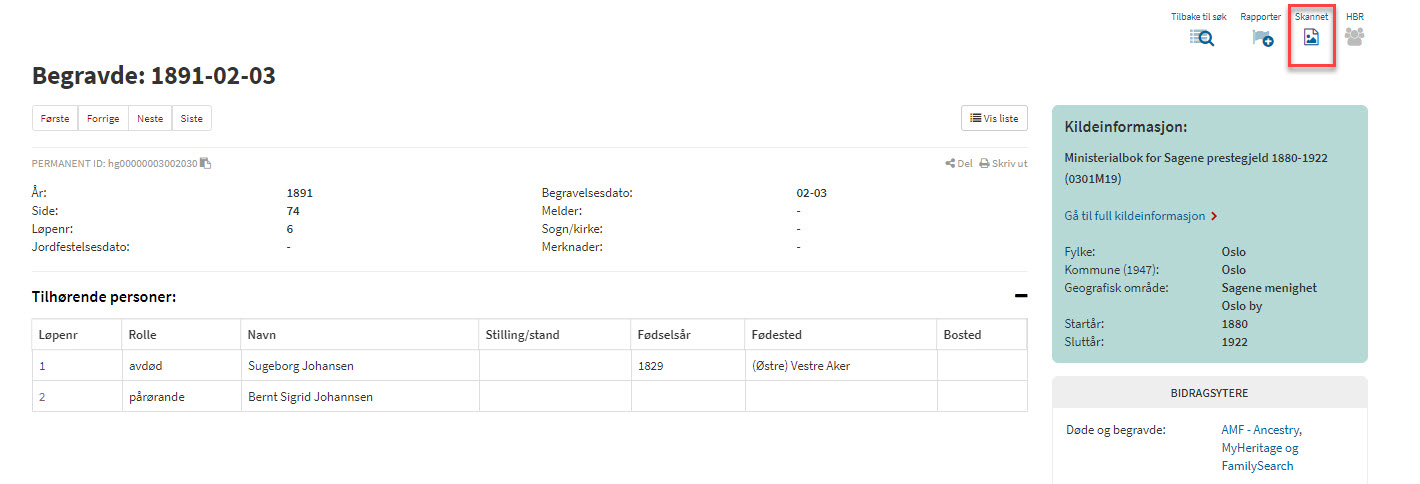This screenshot has width=1420, height=484.
Task: Open the FamilySearch contributor link
Action: 1257,466
